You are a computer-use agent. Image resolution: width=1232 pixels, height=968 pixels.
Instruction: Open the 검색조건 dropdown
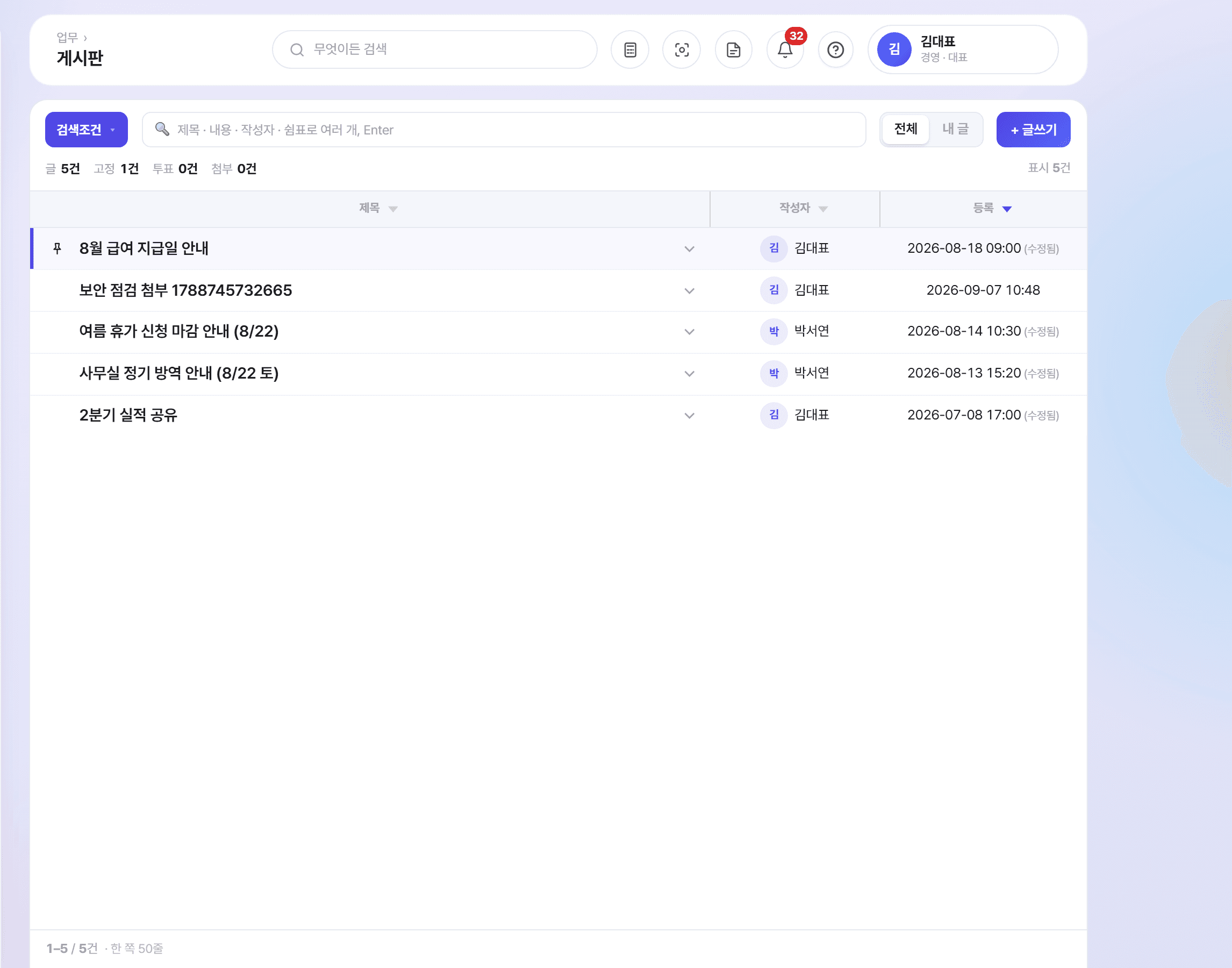pos(86,129)
